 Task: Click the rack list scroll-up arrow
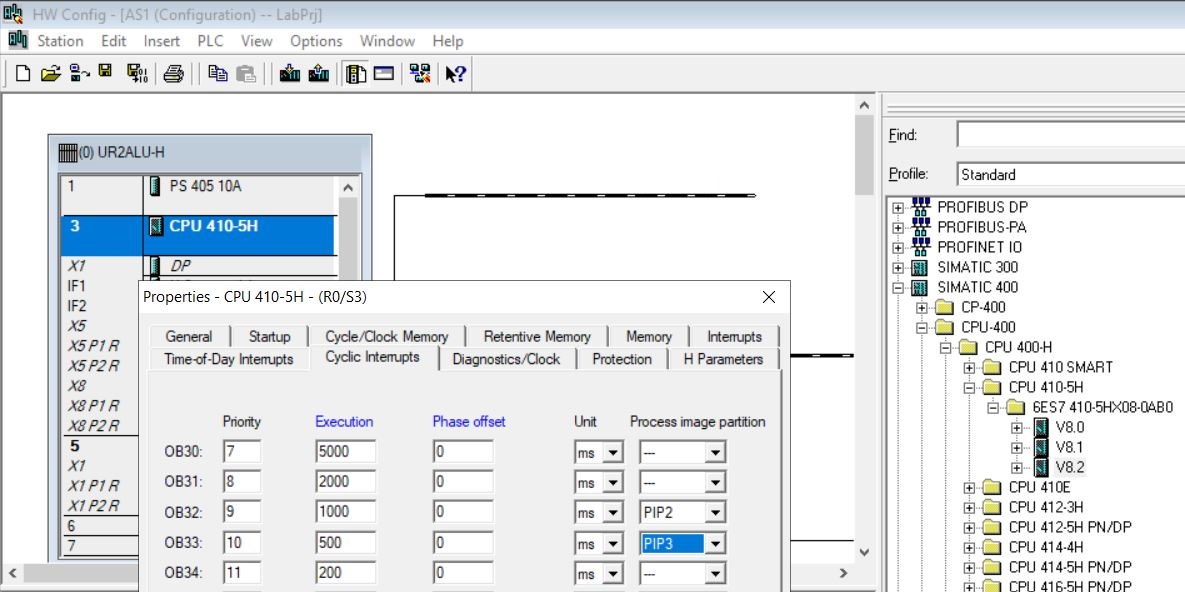pos(348,188)
